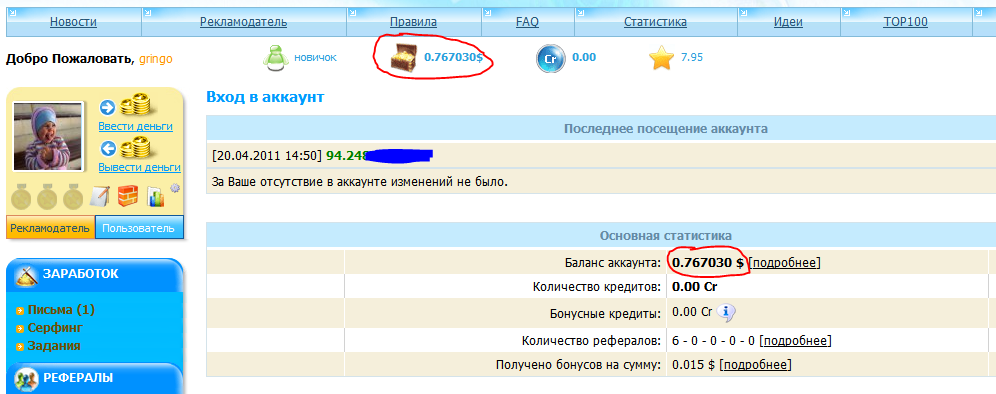Click the notepad with pencil icon

point(101,196)
